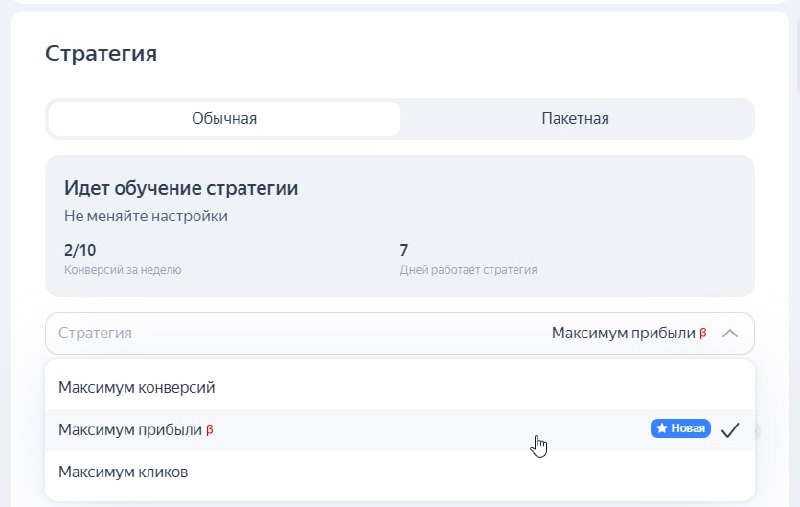The width and height of the screenshot is (800, 507).
Task: Switch to the Пакетная strategy tab
Action: 575,119
